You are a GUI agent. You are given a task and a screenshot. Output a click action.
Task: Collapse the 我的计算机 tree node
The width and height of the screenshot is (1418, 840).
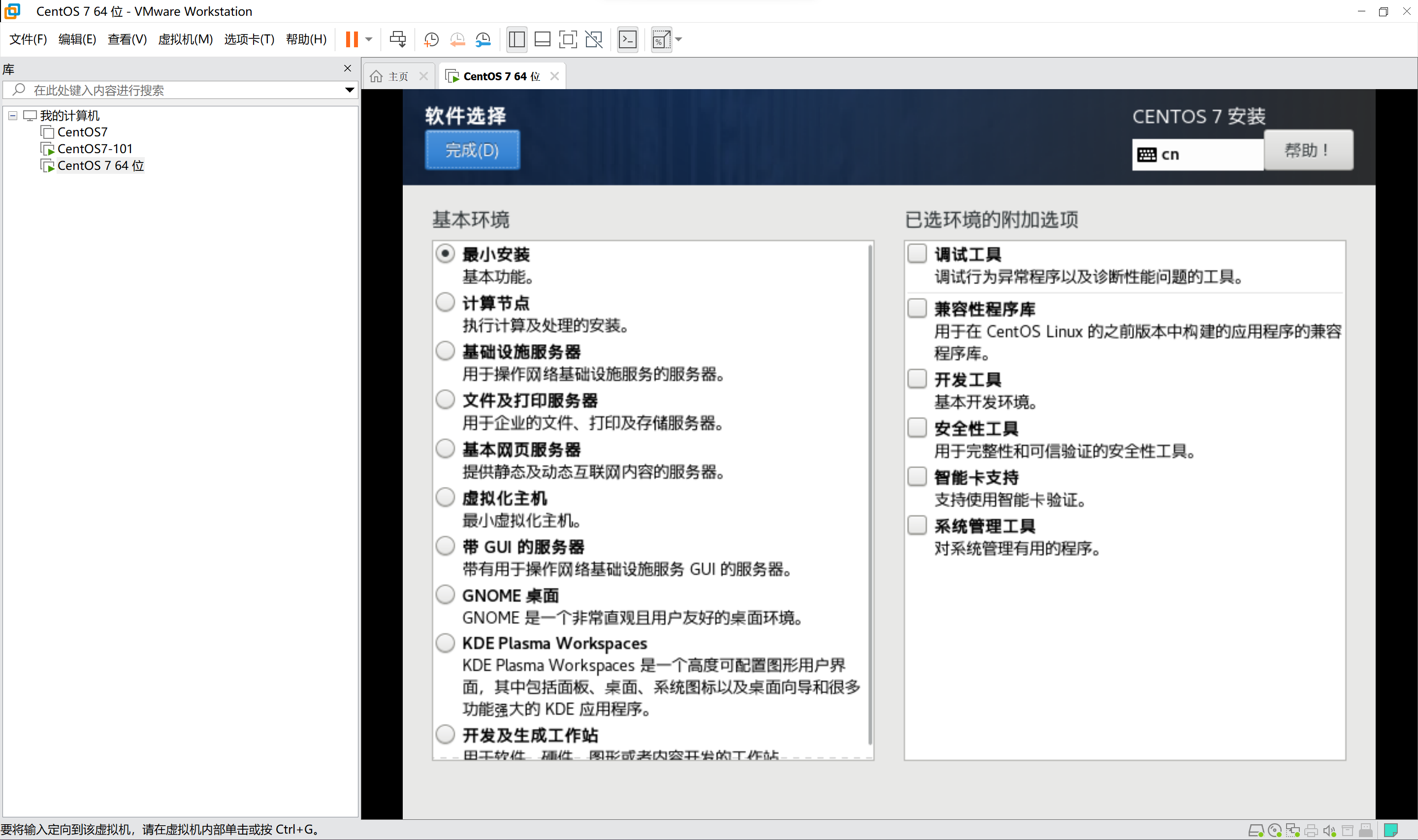(x=12, y=116)
